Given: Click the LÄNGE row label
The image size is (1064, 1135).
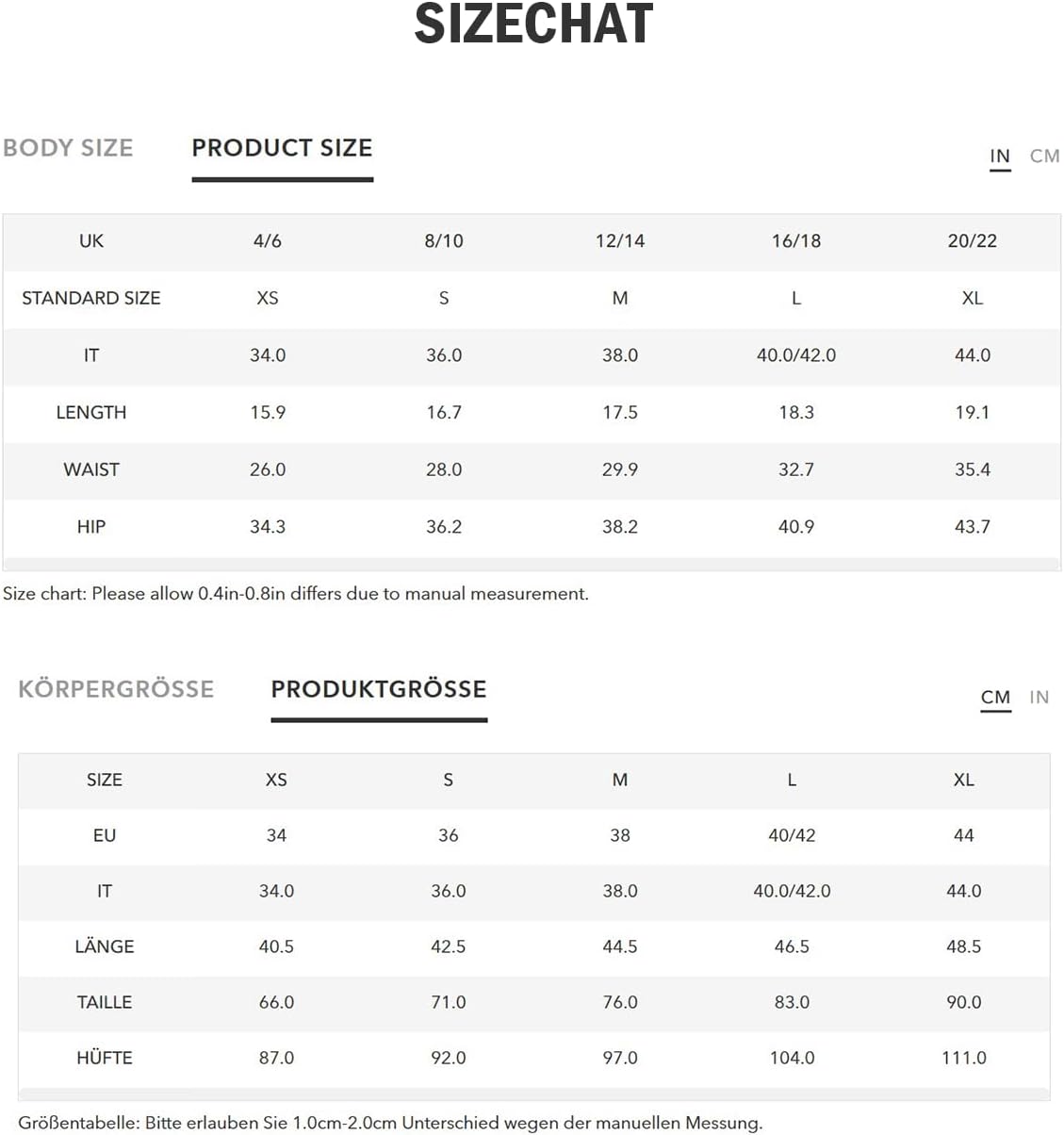Looking at the screenshot, I should (105, 946).
